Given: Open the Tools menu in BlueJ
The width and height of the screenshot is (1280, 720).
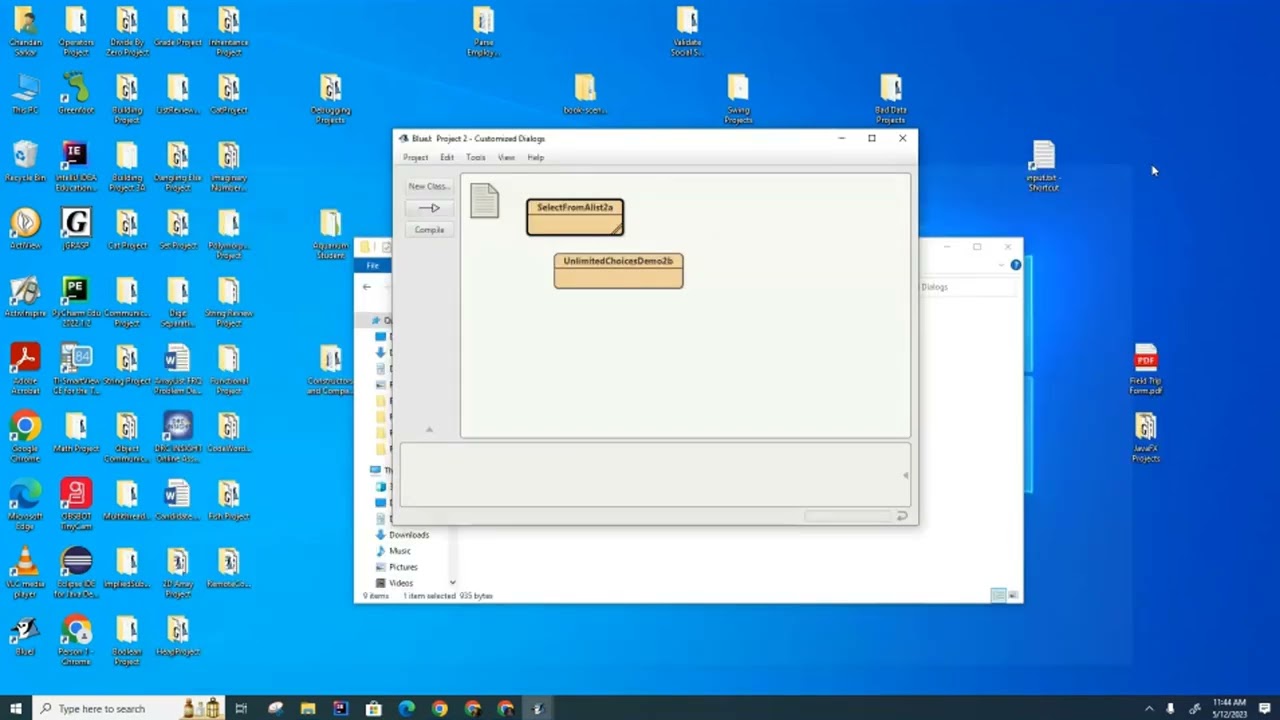Looking at the screenshot, I should coord(475,157).
